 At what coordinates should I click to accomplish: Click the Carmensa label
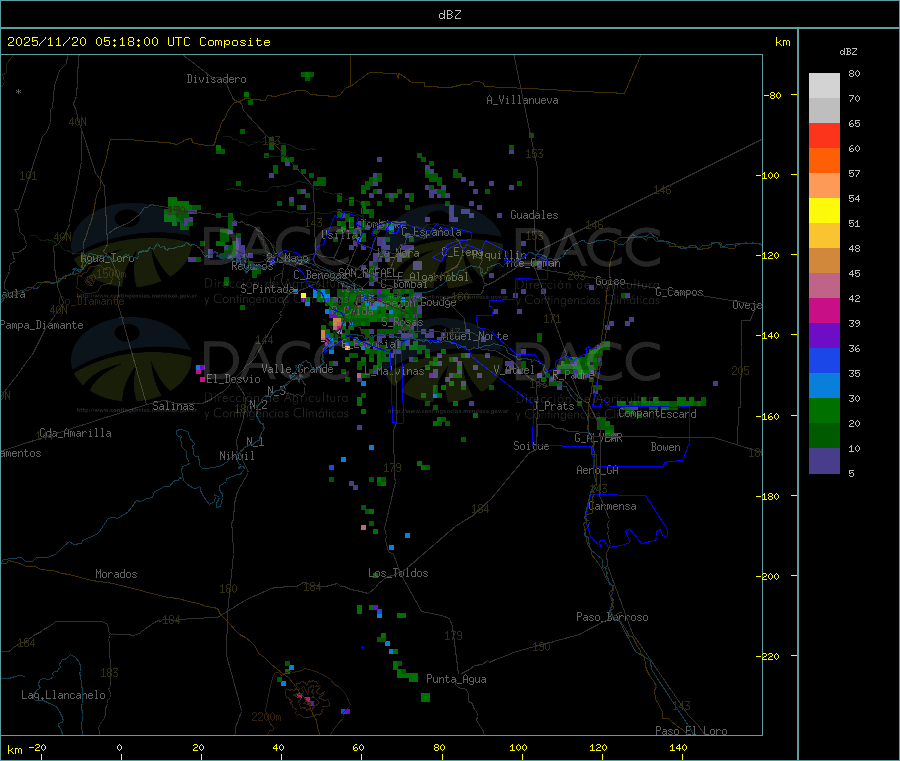pos(612,506)
